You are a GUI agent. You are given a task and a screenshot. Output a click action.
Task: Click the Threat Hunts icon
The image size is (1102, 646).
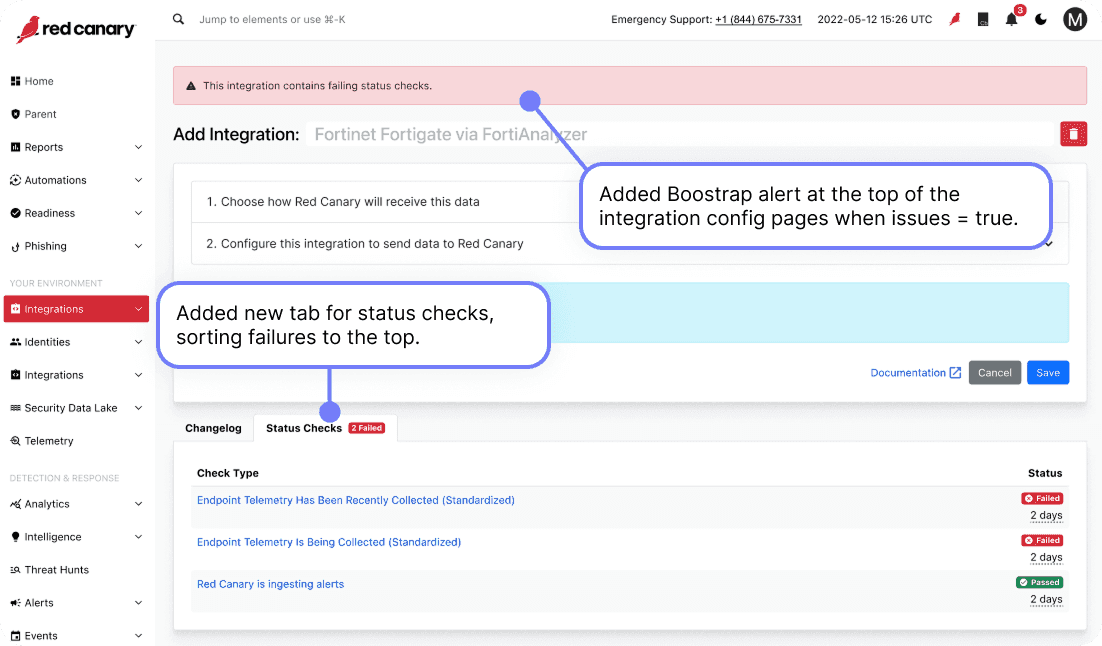[15, 569]
